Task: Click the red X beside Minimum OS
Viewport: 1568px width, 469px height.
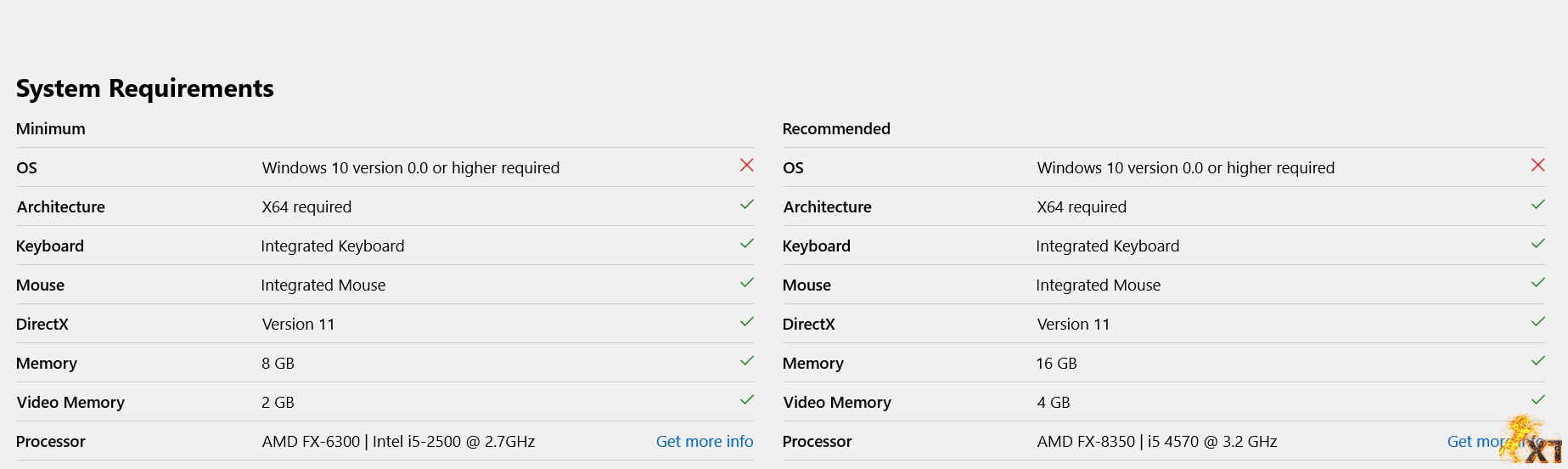Action: tap(746, 165)
